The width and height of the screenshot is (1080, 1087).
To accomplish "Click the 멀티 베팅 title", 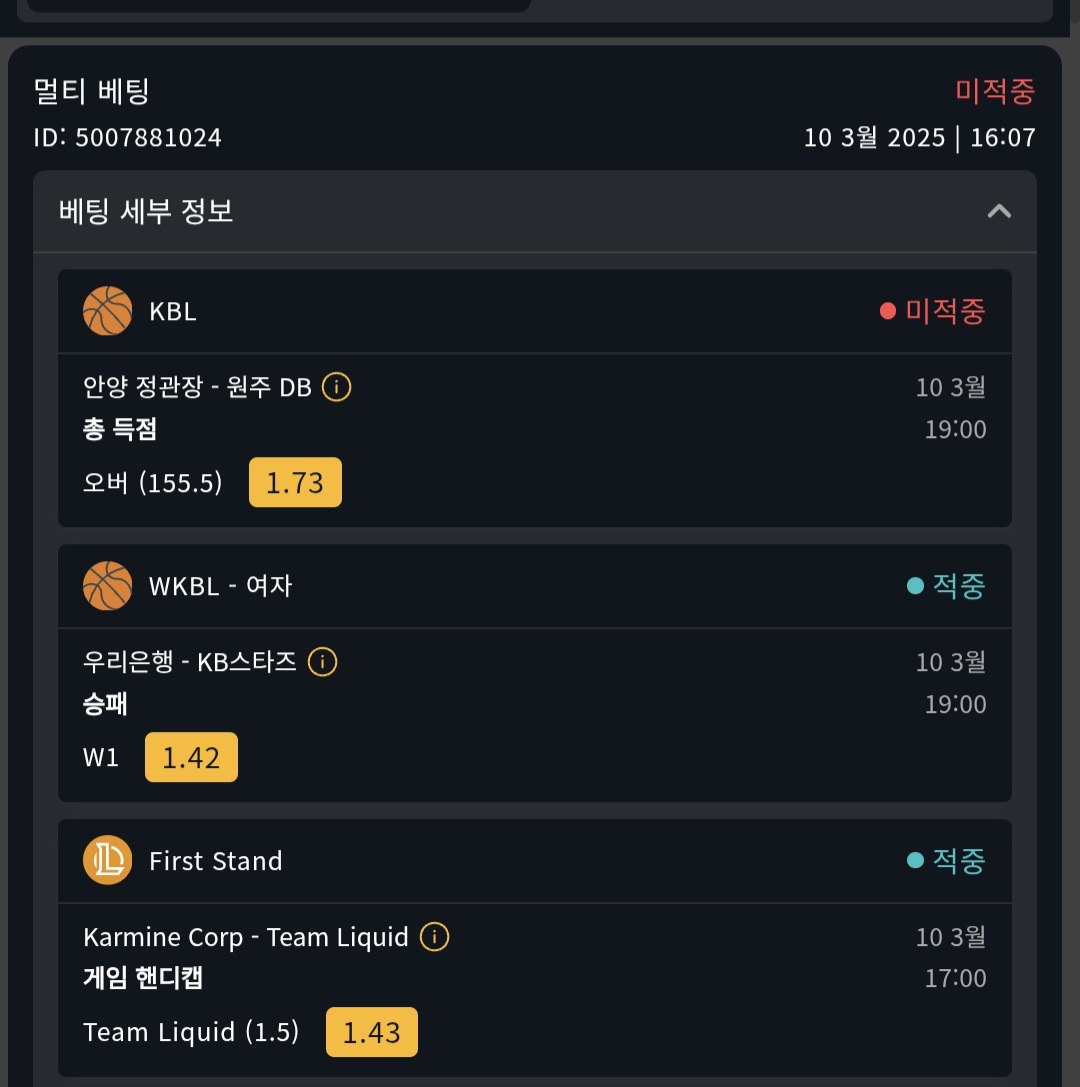I will pyautogui.click(x=92, y=92).
